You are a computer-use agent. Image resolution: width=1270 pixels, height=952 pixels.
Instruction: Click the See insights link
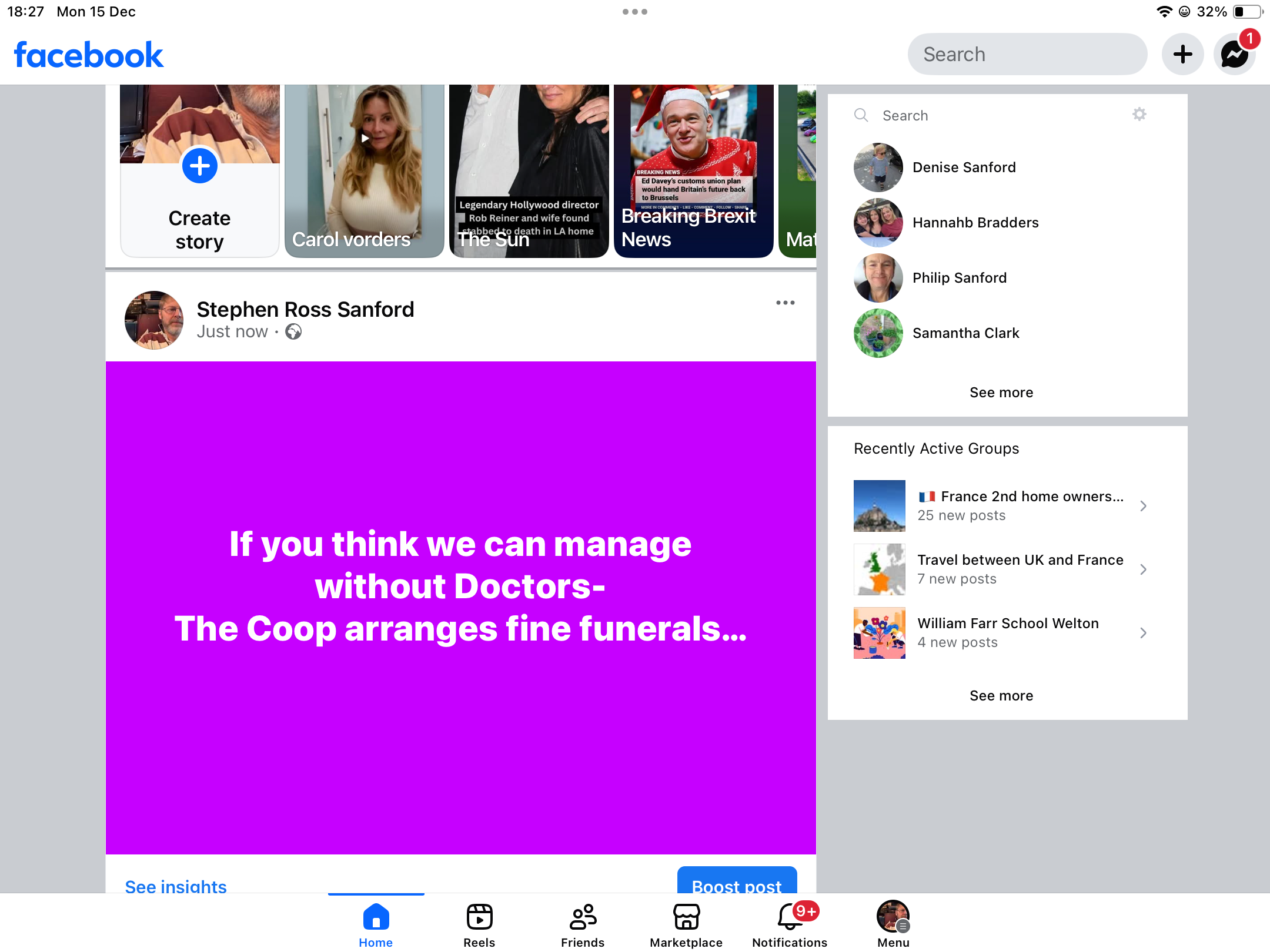pyautogui.click(x=176, y=886)
